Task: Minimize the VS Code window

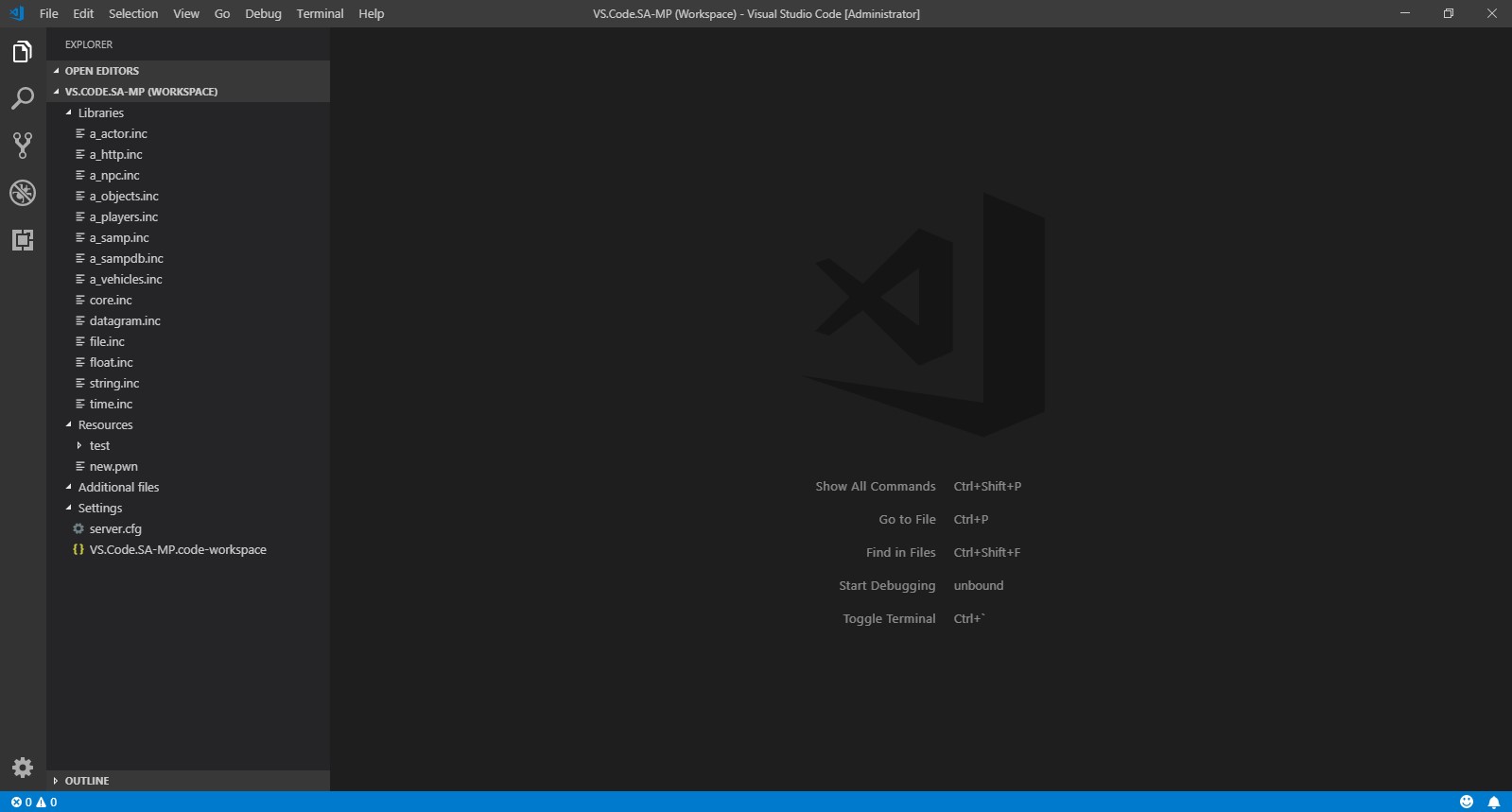Action: click(x=1405, y=13)
